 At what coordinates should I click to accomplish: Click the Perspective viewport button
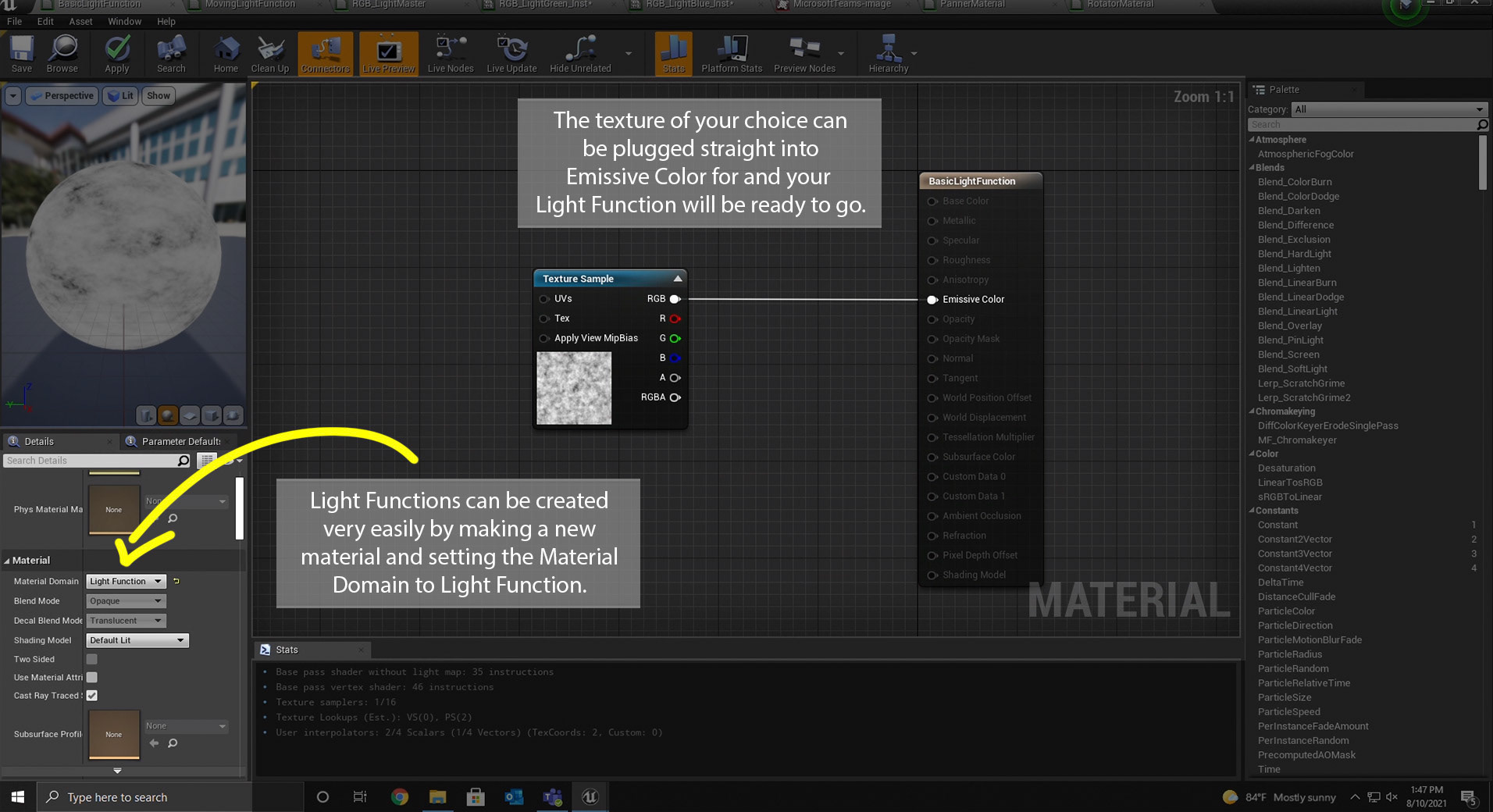point(61,96)
